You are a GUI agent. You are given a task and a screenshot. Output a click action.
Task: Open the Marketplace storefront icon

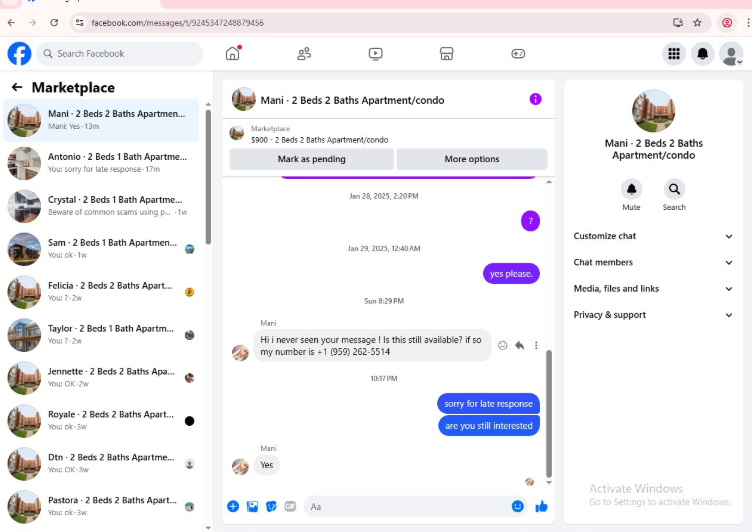(x=446, y=54)
